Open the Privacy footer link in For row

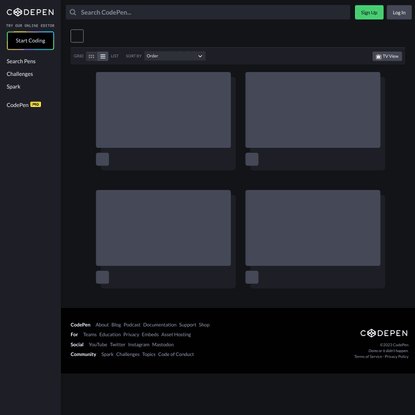[x=131, y=334]
